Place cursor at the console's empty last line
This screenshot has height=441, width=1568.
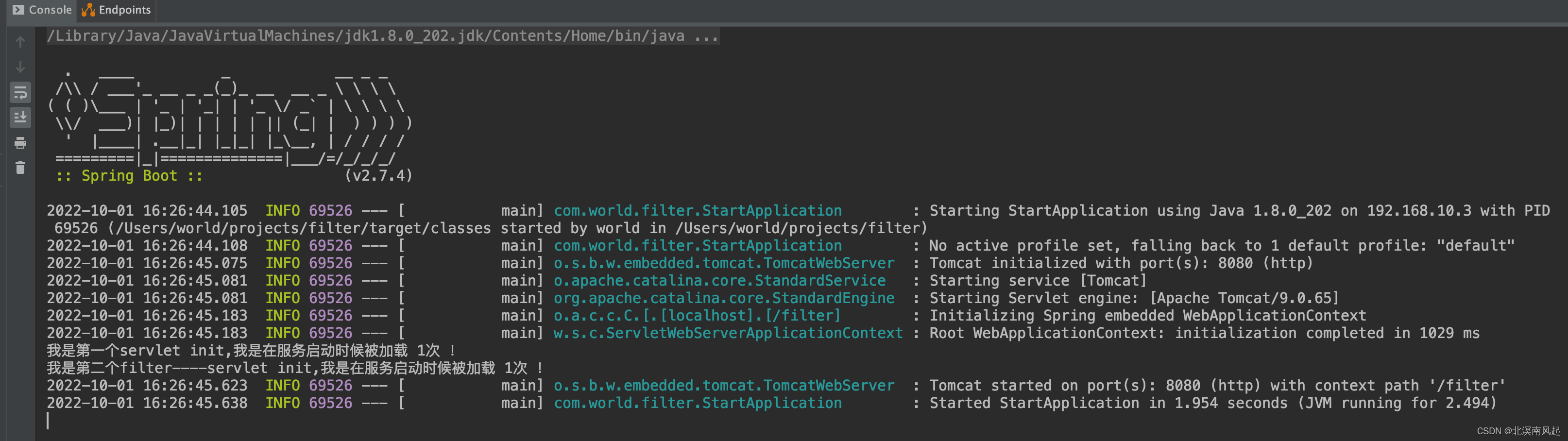tap(48, 421)
